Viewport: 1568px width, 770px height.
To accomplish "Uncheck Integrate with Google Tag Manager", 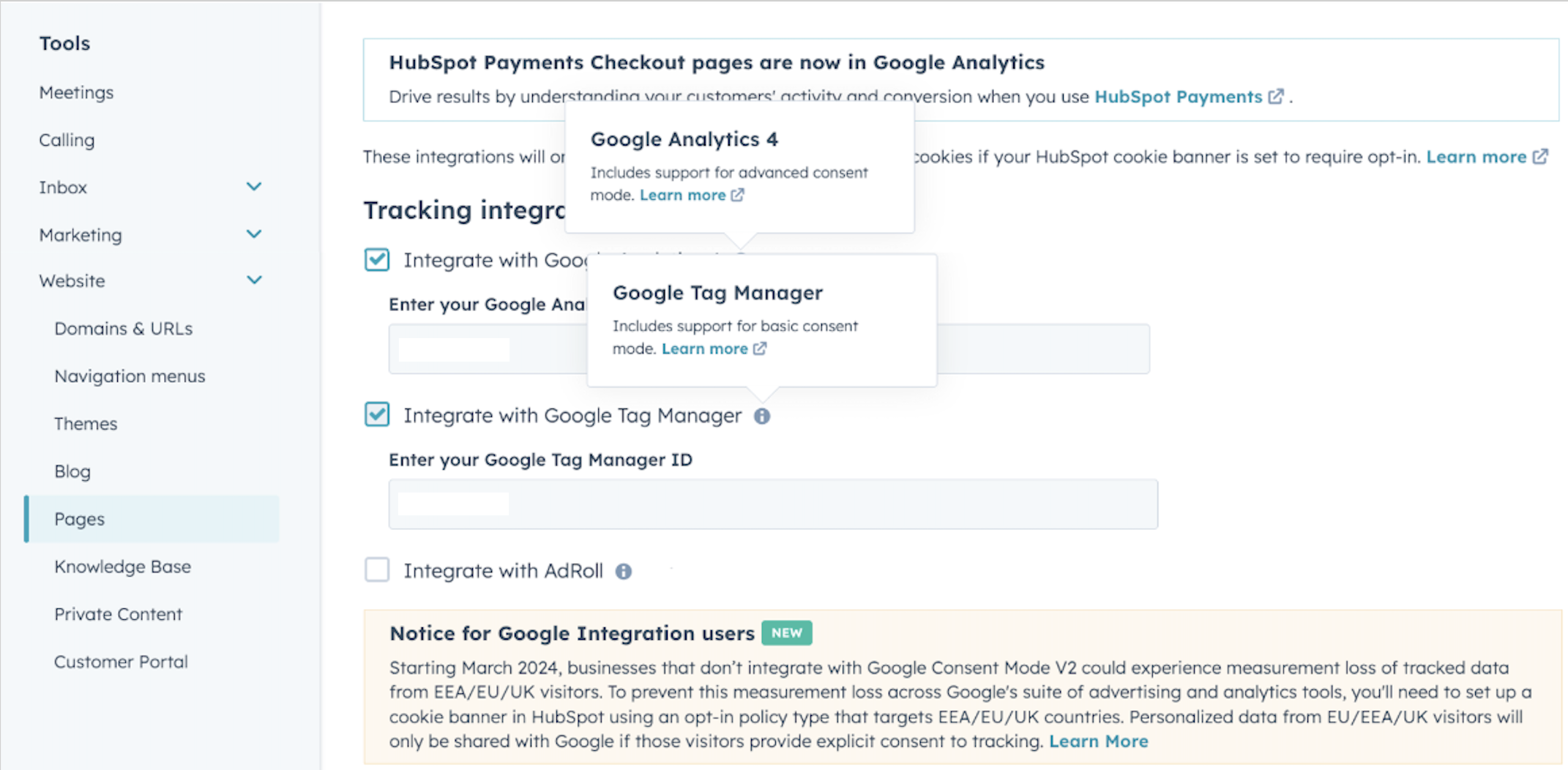I will click(x=376, y=414).
